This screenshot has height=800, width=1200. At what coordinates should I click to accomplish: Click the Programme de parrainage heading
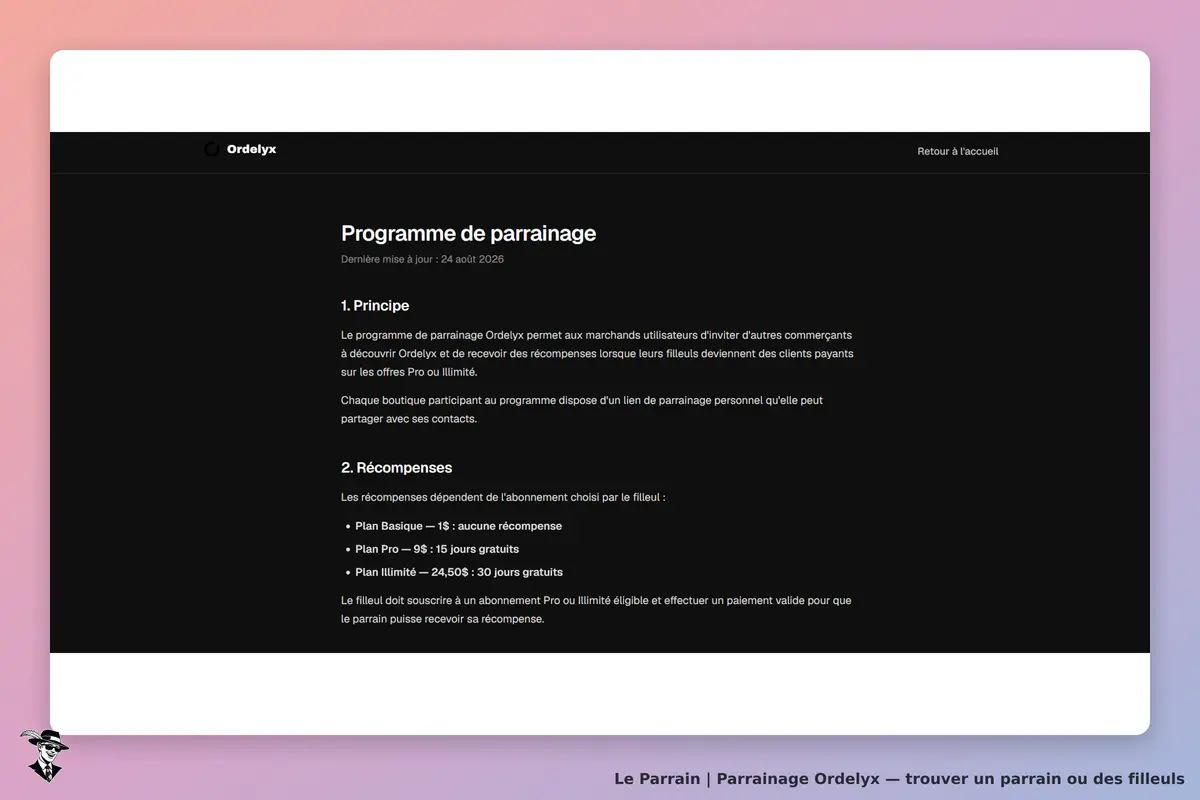pyautogui.click(x=468, y=233)
